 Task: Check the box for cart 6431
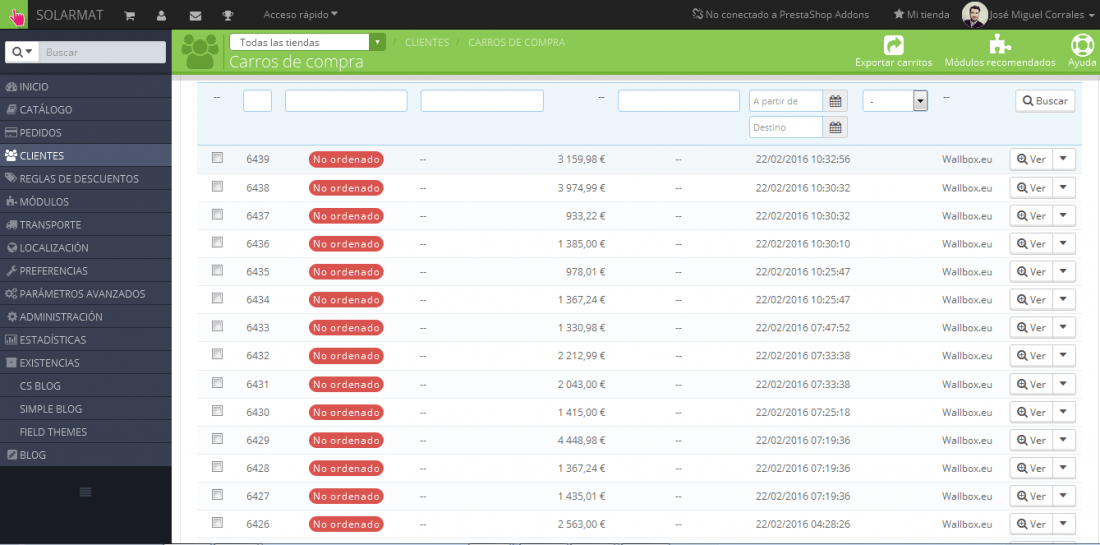pyautogui.click(x=217, y=382)
